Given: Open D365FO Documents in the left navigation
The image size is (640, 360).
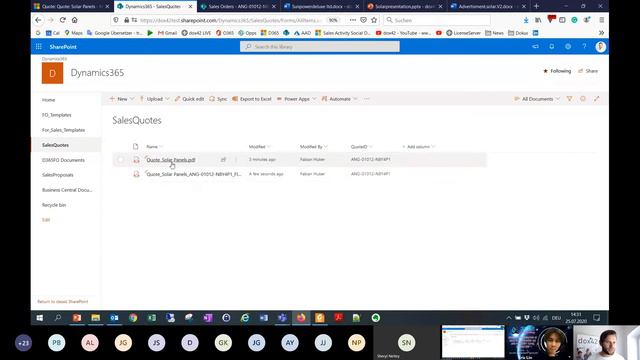Looking at the screenshot, I should [x=63, y=160].
